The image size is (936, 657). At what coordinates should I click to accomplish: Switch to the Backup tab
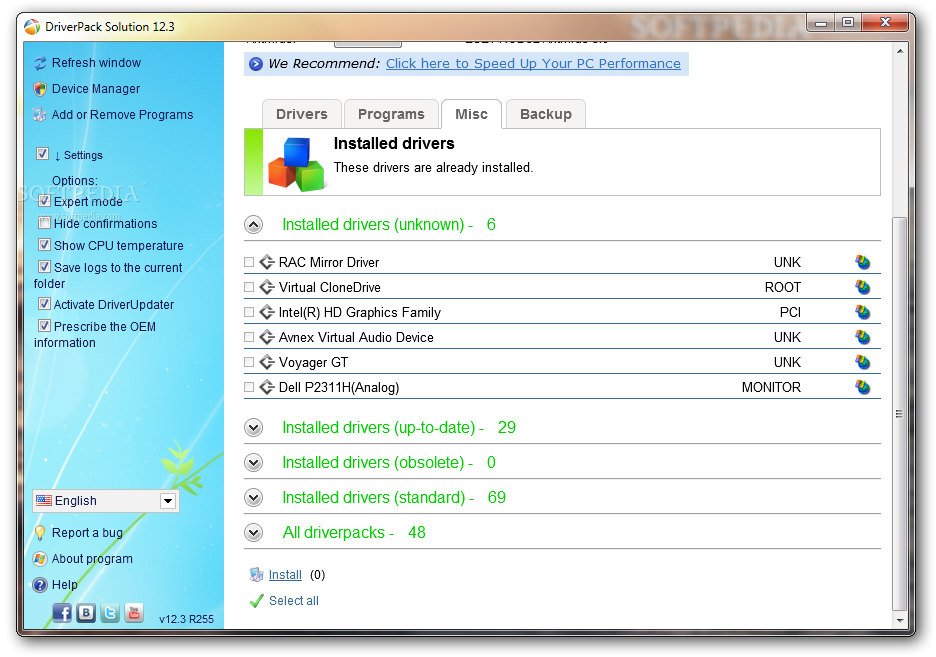(545, 114)
